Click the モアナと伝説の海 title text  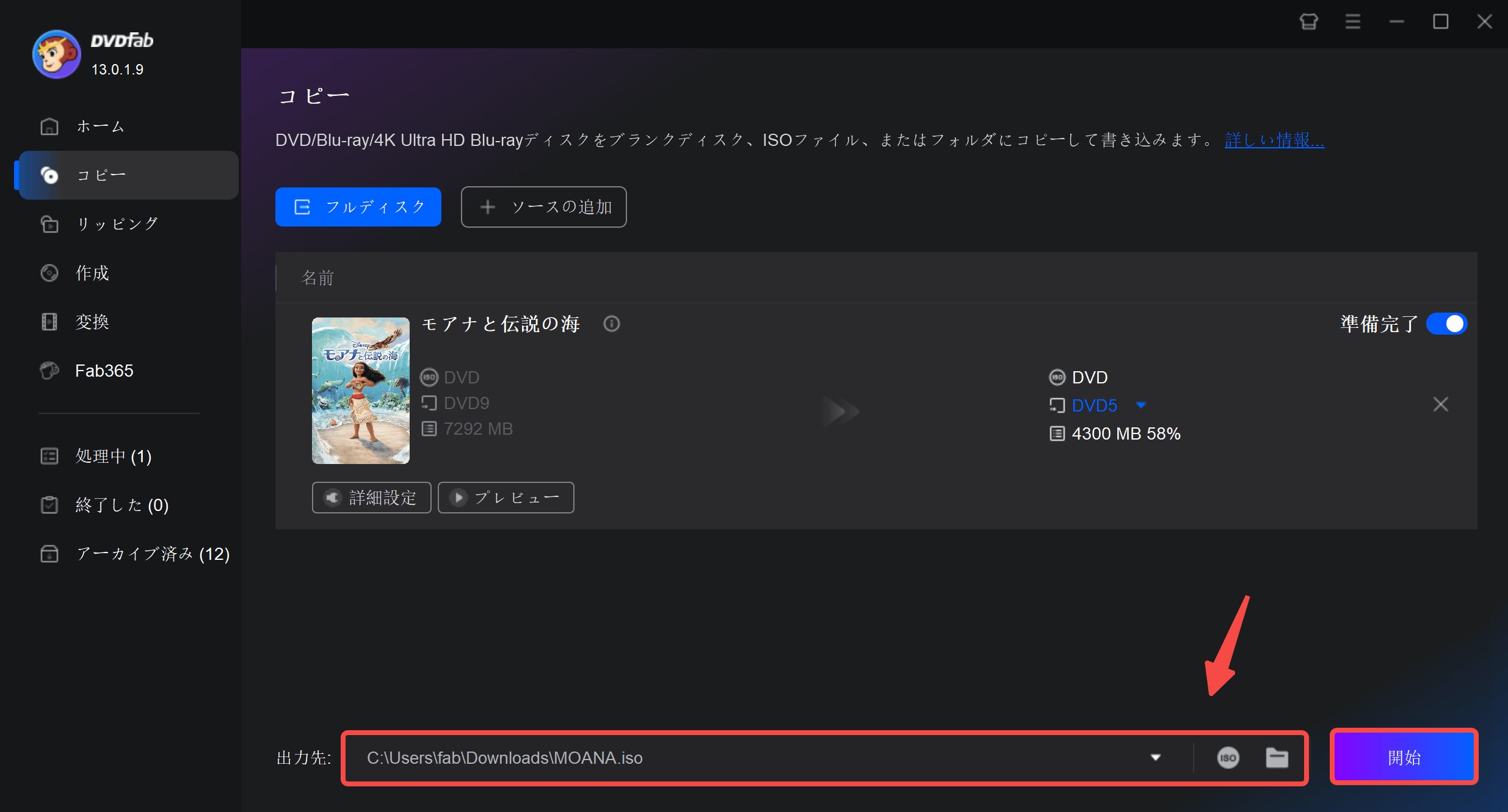pos(501,324)
